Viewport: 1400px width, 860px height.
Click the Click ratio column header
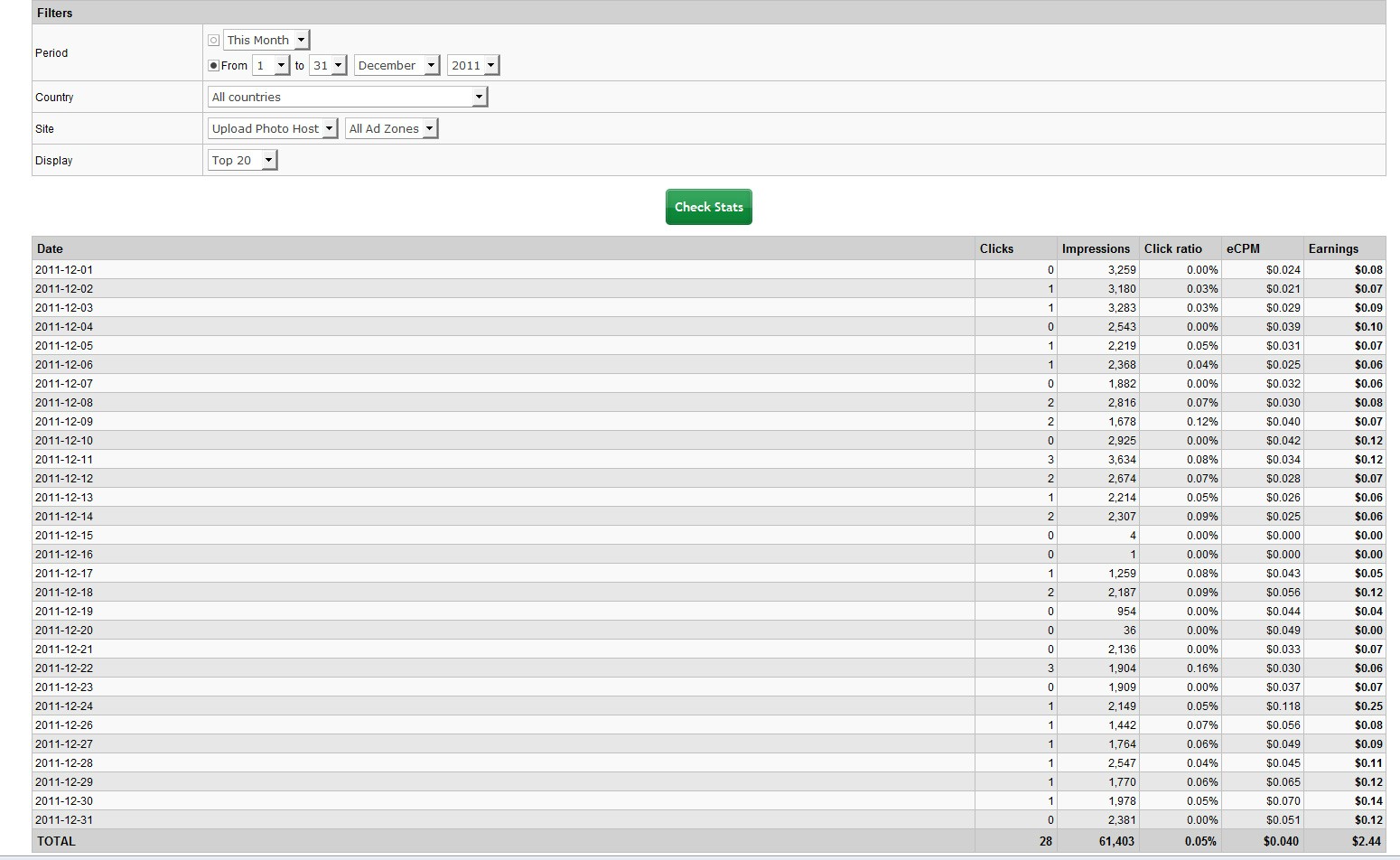[1172, 248]
